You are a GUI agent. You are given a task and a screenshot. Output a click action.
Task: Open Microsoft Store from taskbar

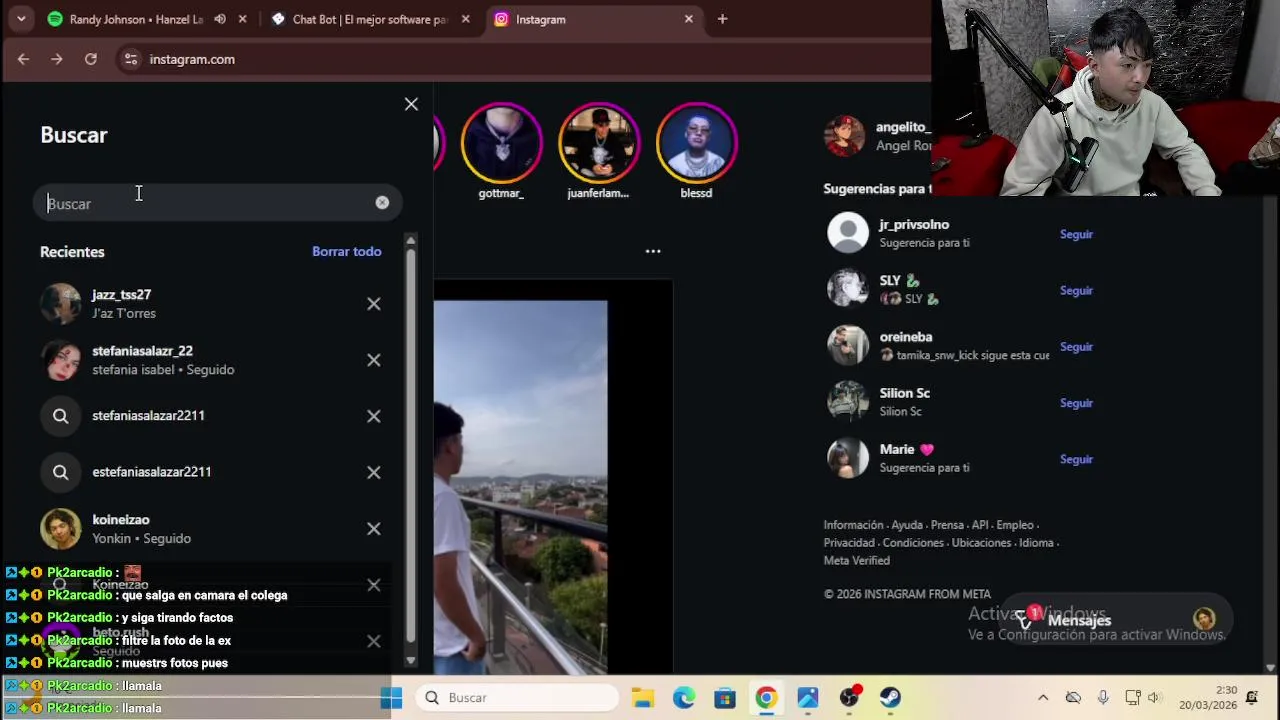pos(725,698)
